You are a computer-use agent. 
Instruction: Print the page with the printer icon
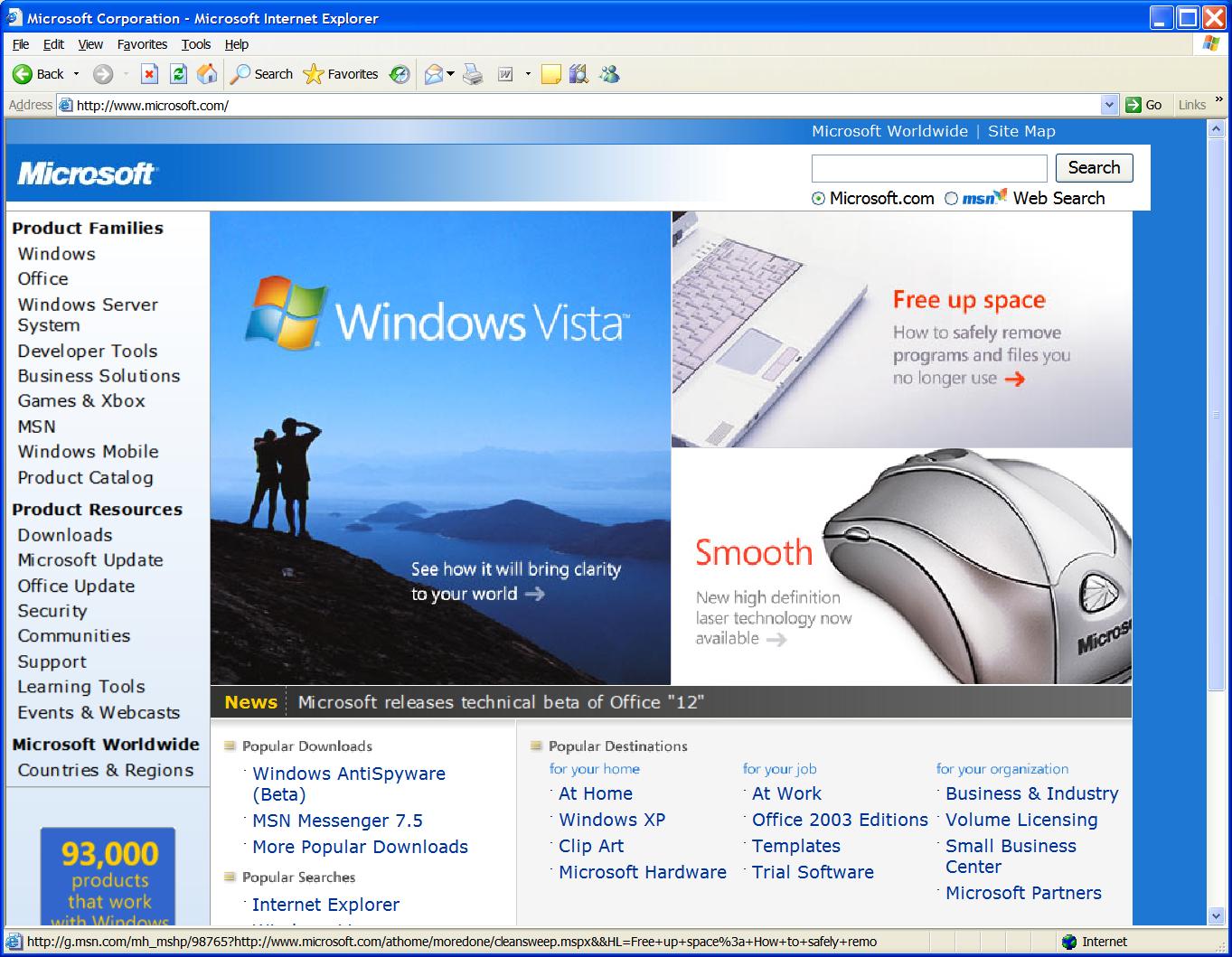coord(473,74)
